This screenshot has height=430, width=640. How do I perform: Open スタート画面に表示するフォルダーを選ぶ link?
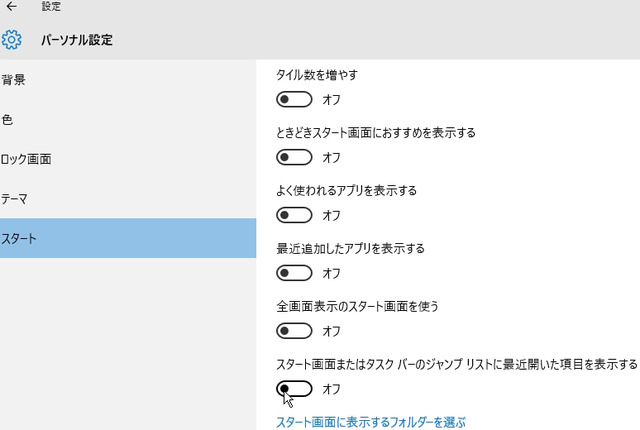[371, 422]
